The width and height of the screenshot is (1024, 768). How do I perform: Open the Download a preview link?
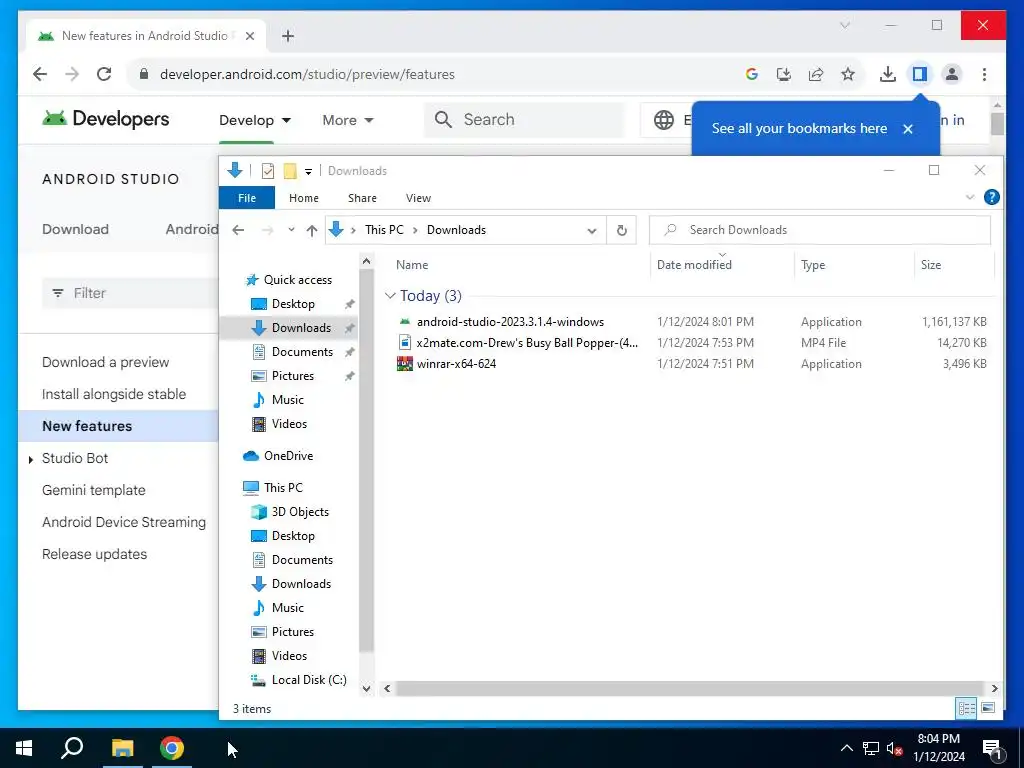pos(105,362)
